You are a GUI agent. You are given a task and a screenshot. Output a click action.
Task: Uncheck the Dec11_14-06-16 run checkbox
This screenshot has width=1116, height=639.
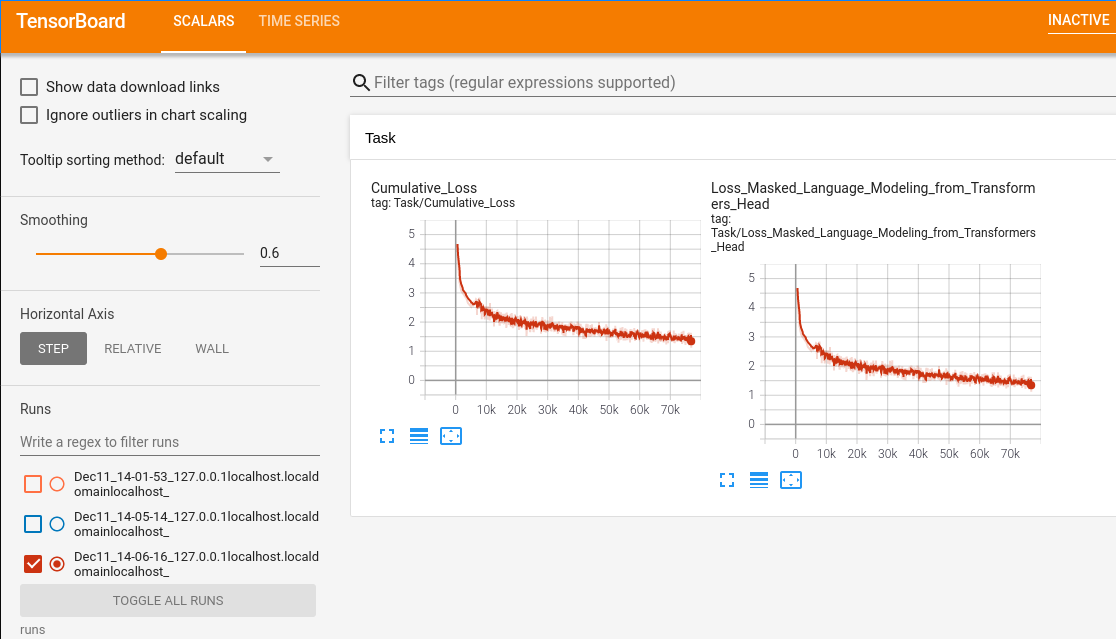pos(33,564)
